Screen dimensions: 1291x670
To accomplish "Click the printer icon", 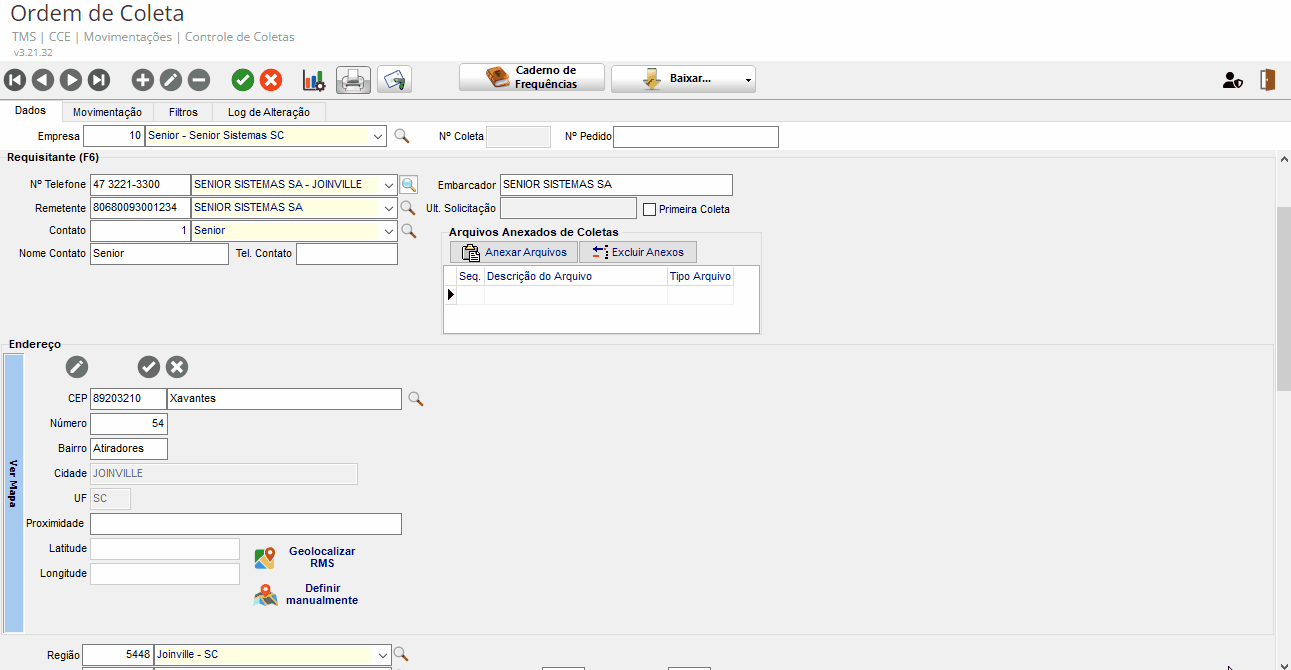I will [354, 79].
